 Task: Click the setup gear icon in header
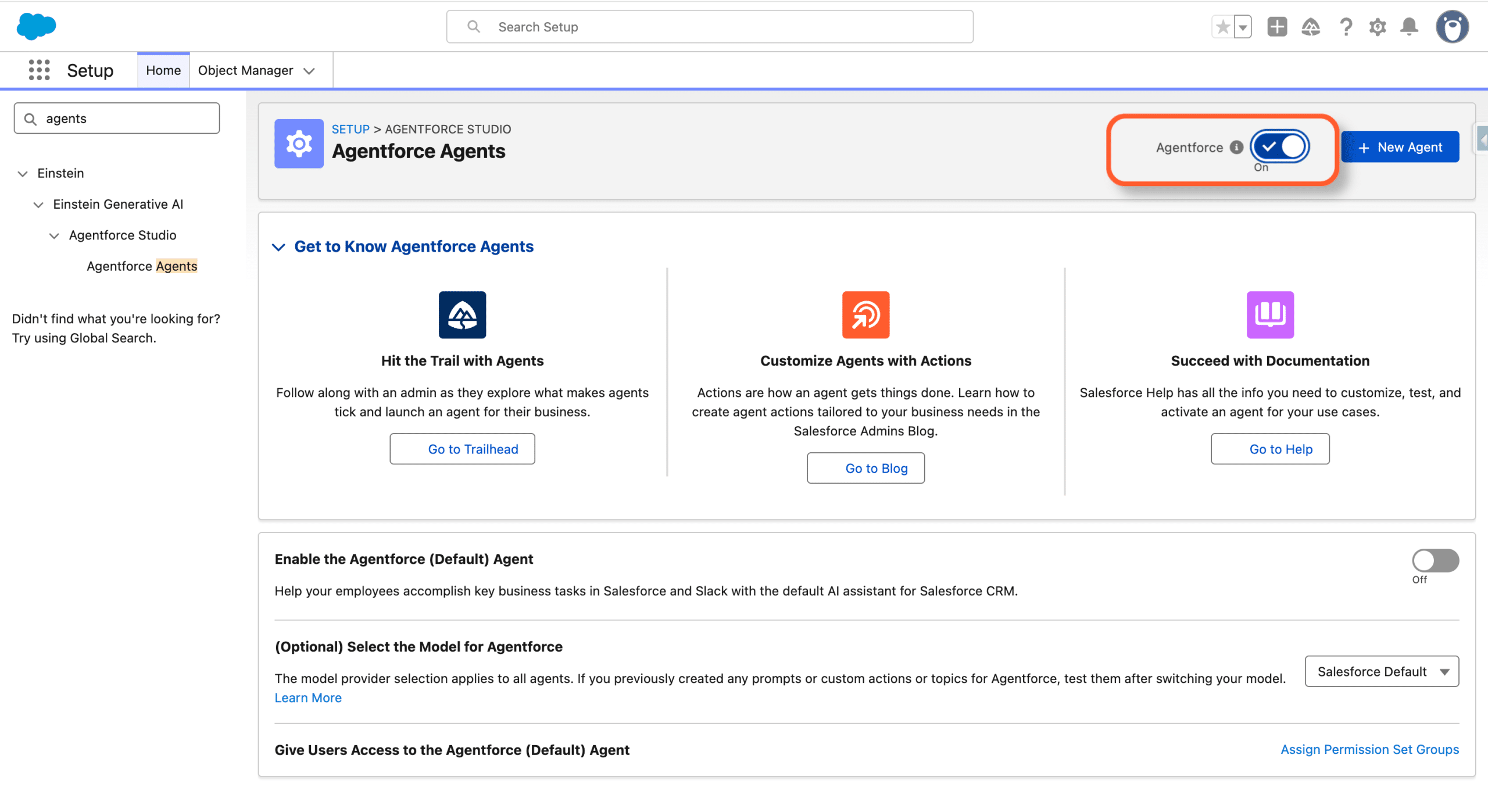1378,27
